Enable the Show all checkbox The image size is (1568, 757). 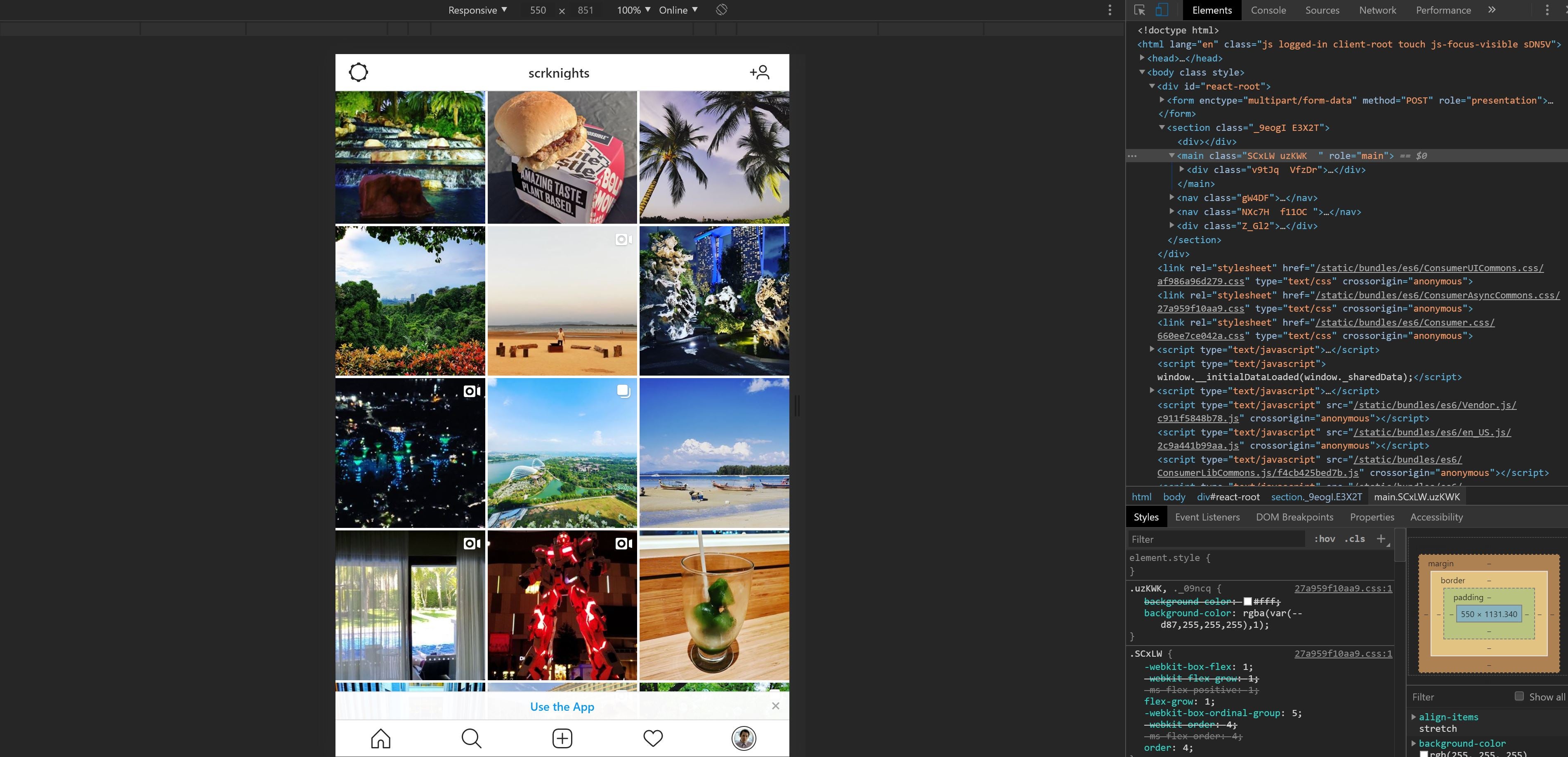point(1519,696)
